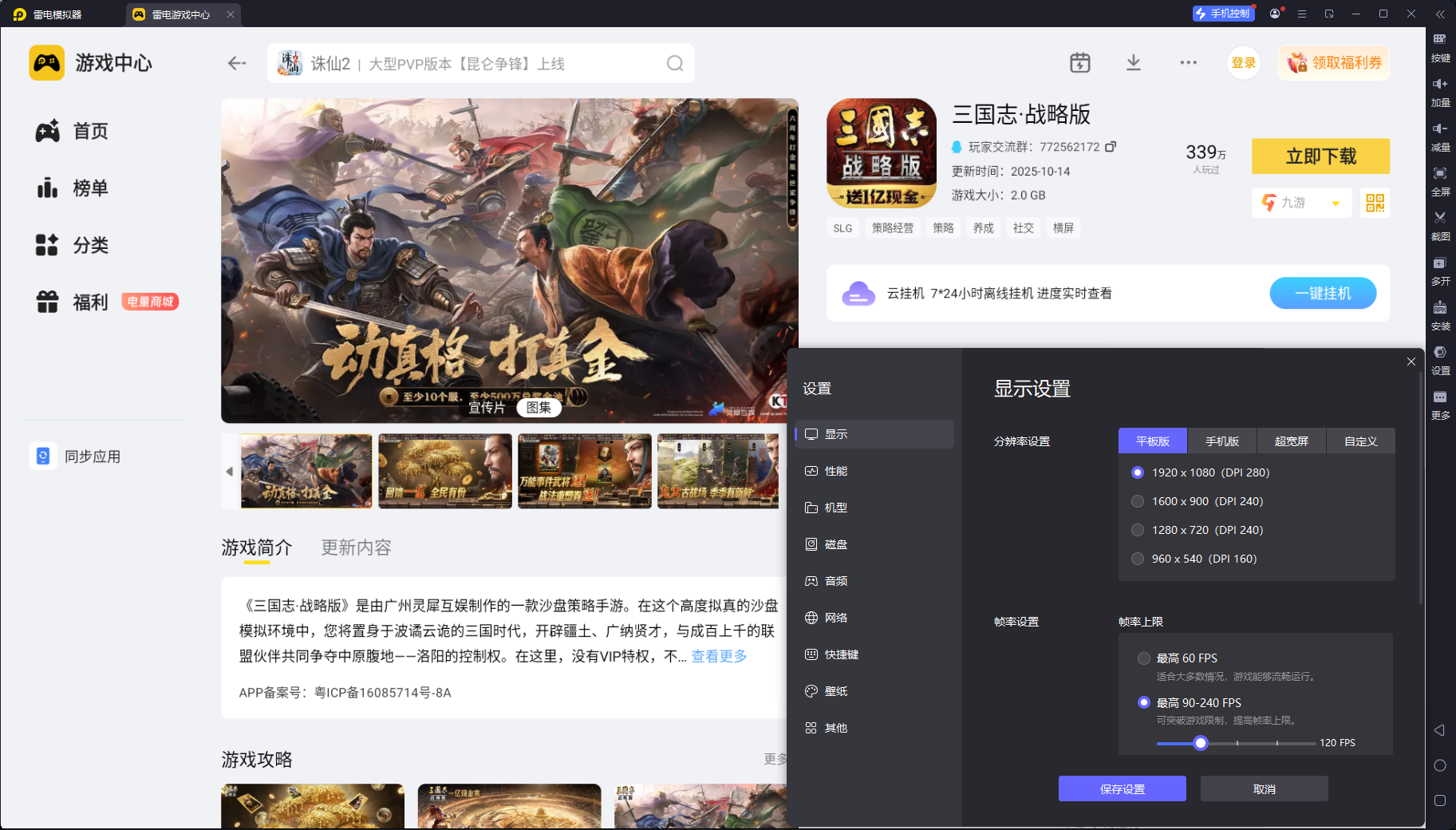
Task: Open the three-dot more options menu
Action: click(x=1189, y=63)
